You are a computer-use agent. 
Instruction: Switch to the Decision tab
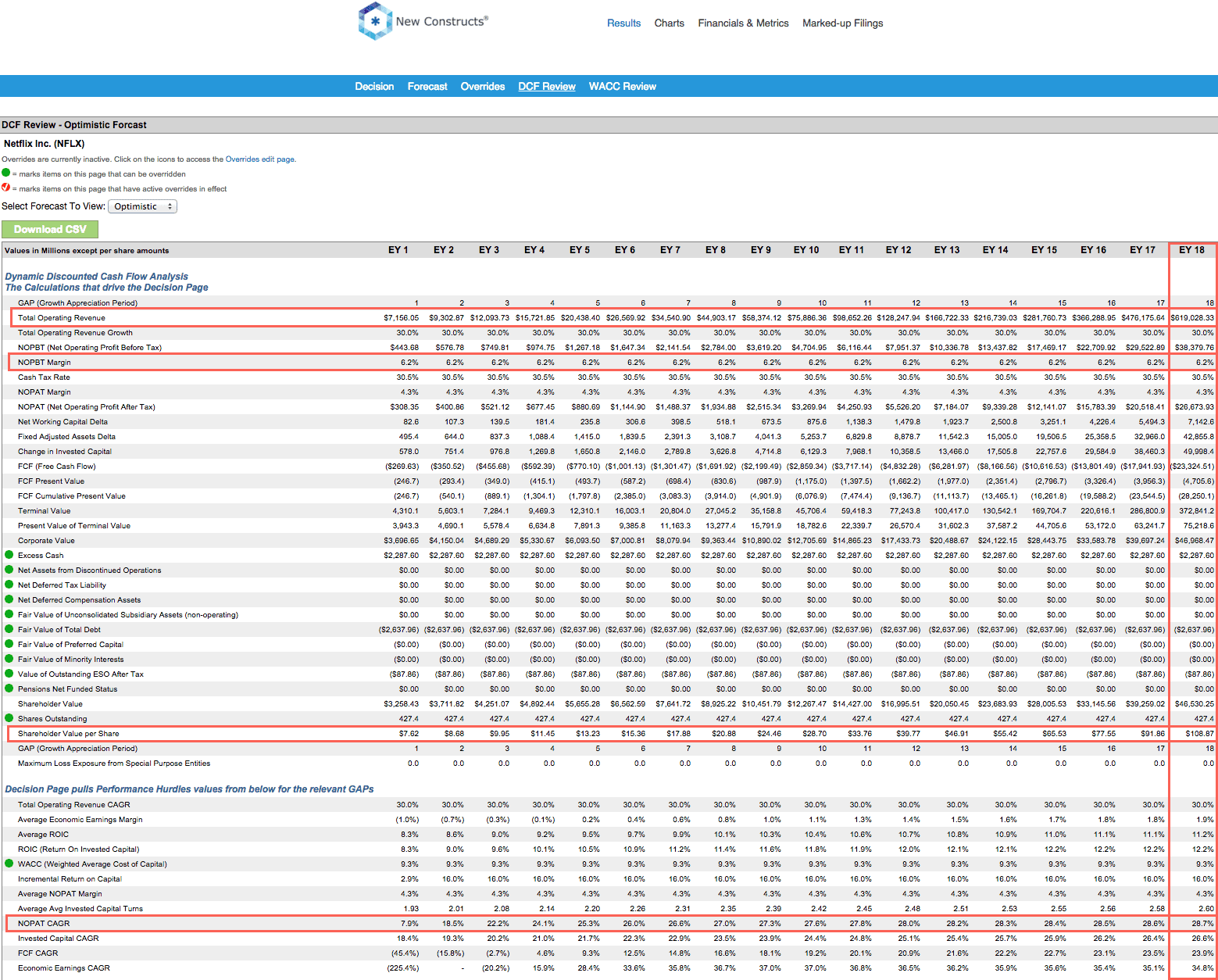374,87
